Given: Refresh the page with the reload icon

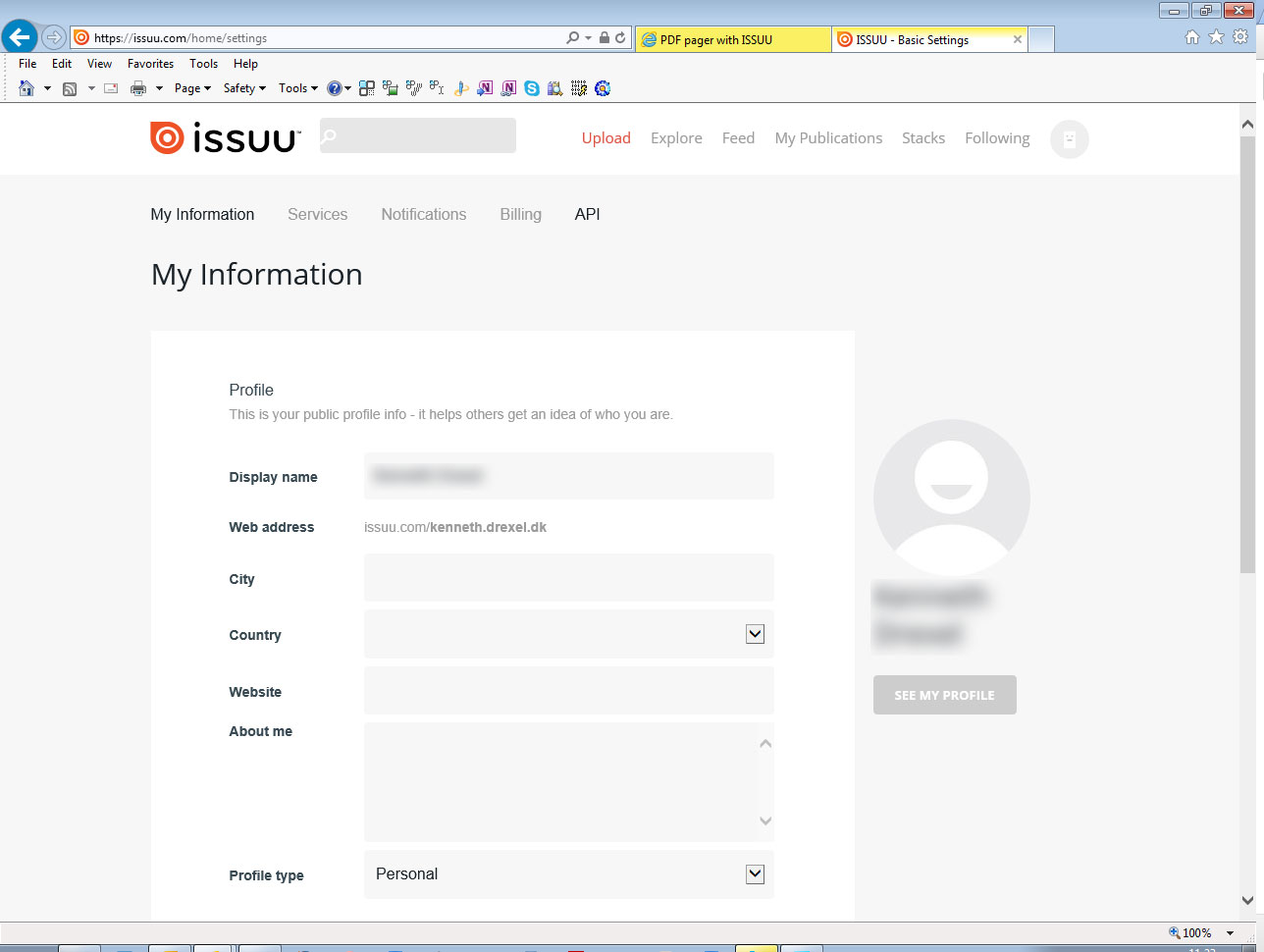Looking at the screenshot, I should [620, 38].
